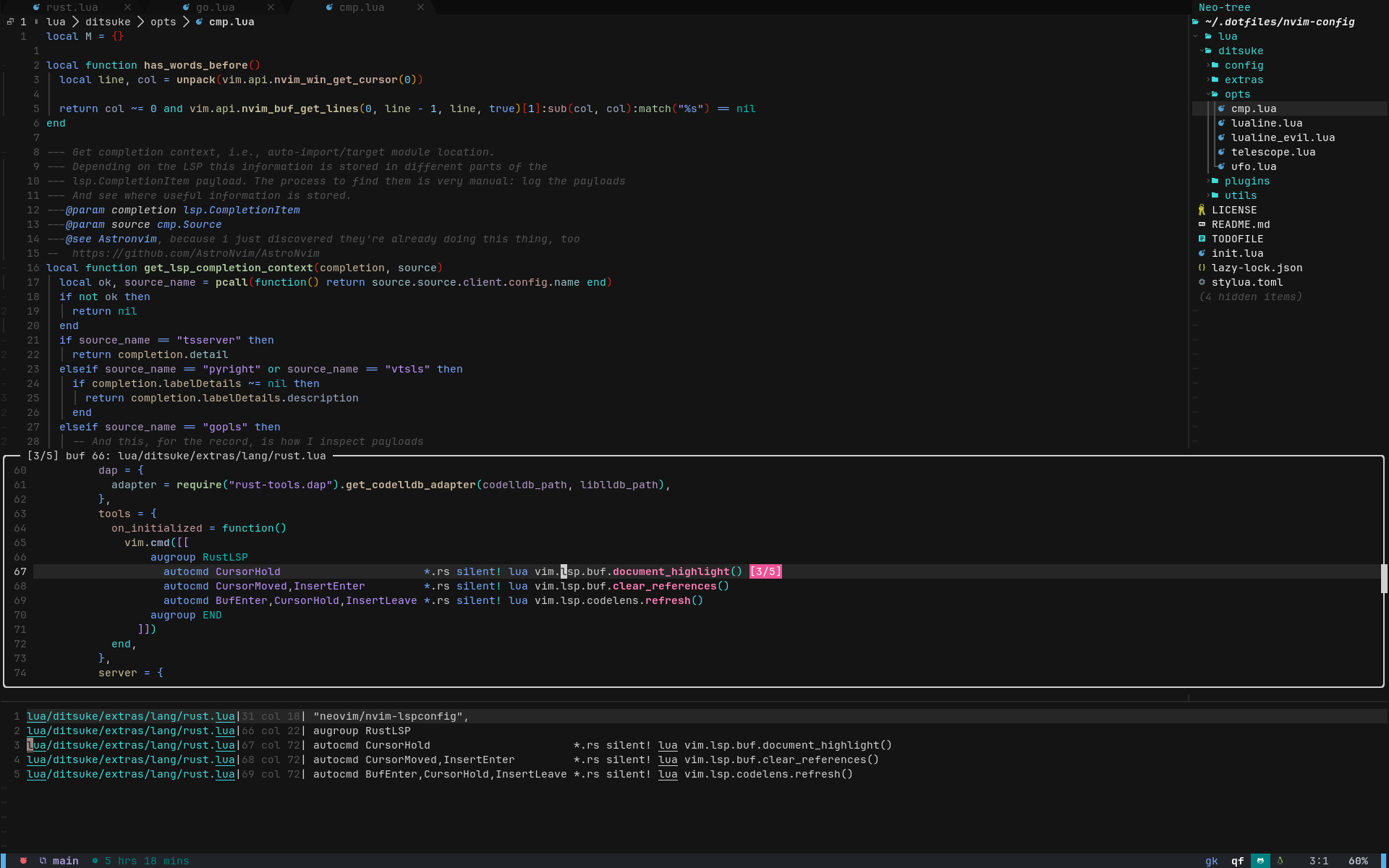Click the config folder icon

pos(1215,65)
